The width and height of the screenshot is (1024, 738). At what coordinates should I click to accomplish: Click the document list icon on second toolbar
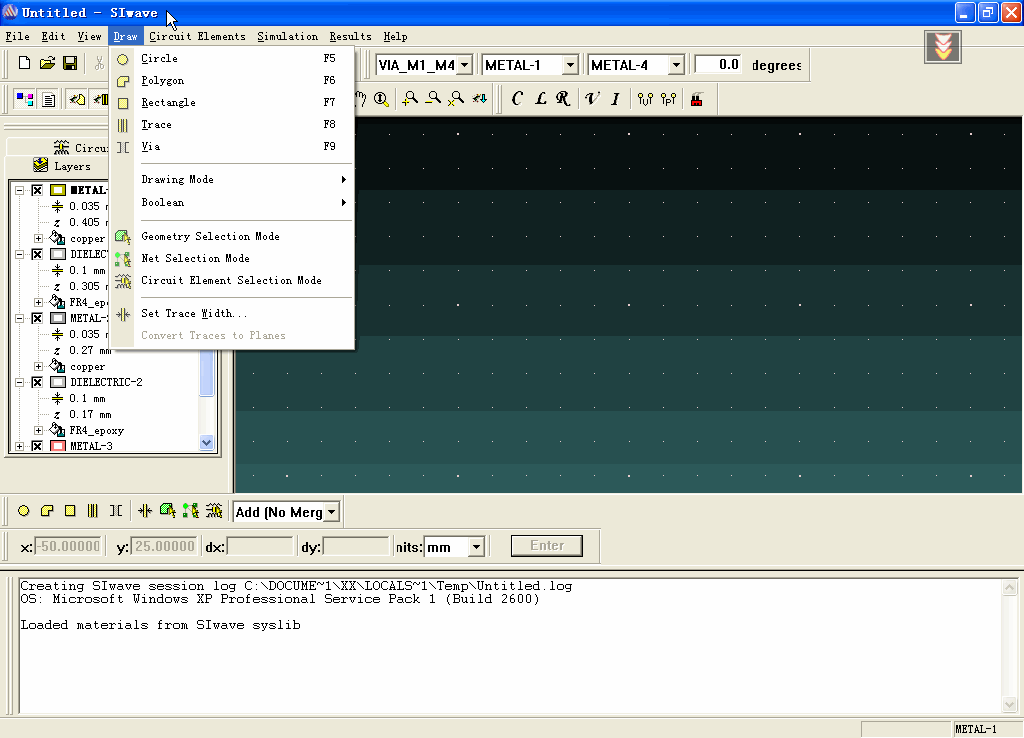[x=48, y=99]
